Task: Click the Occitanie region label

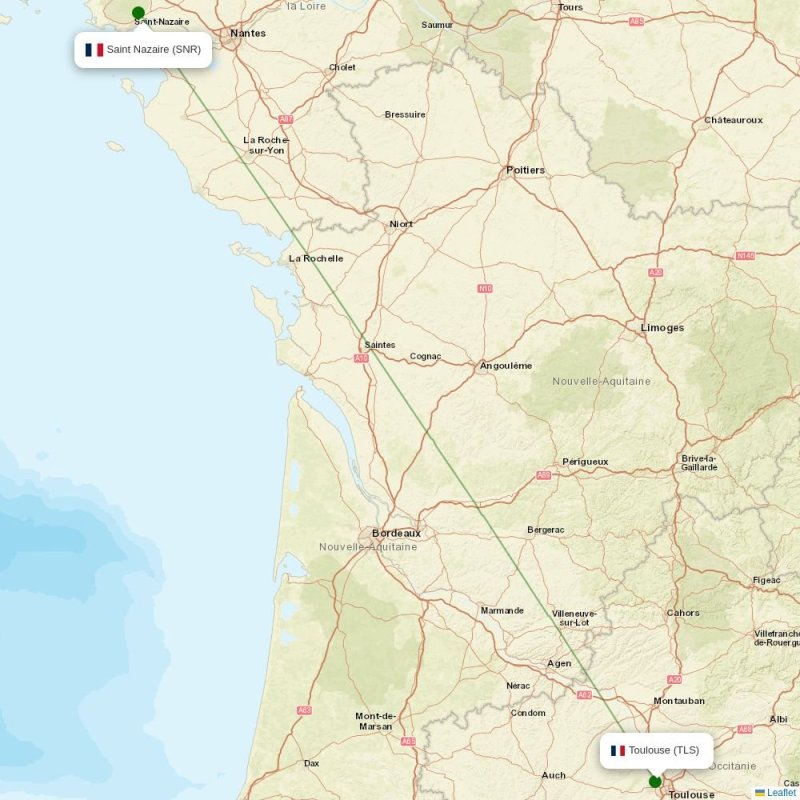Action: [x=733, y=766]
